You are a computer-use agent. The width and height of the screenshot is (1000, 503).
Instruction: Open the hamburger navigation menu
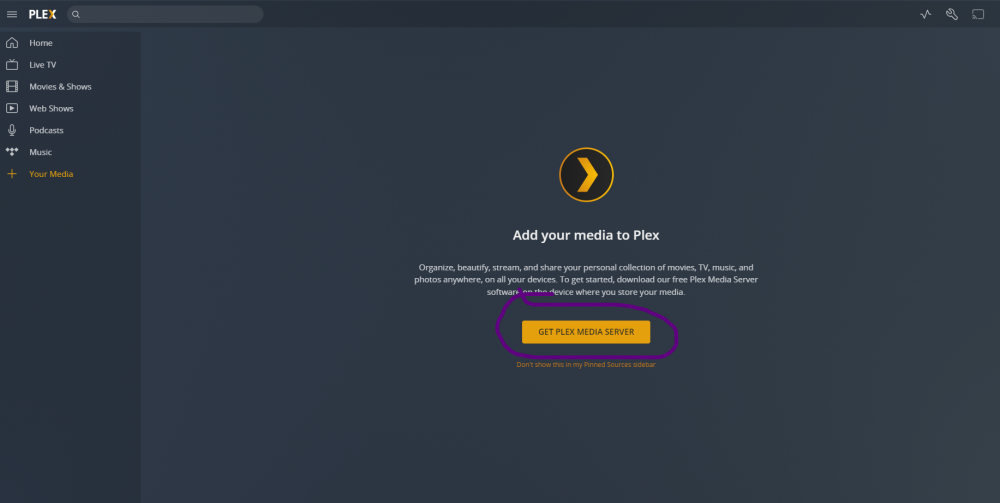(12, 14)
